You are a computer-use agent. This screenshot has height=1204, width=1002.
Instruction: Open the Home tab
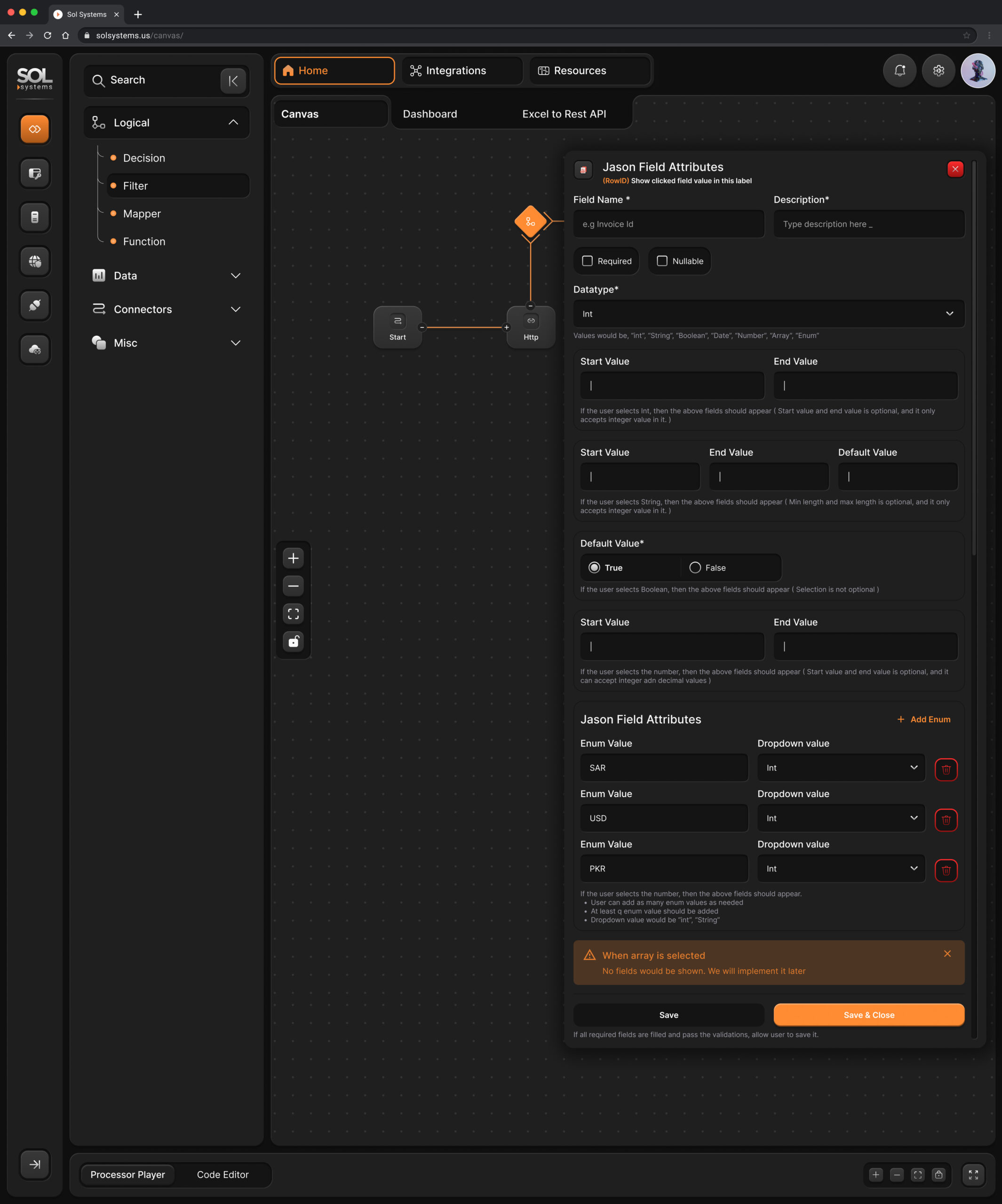coord(334,71)
